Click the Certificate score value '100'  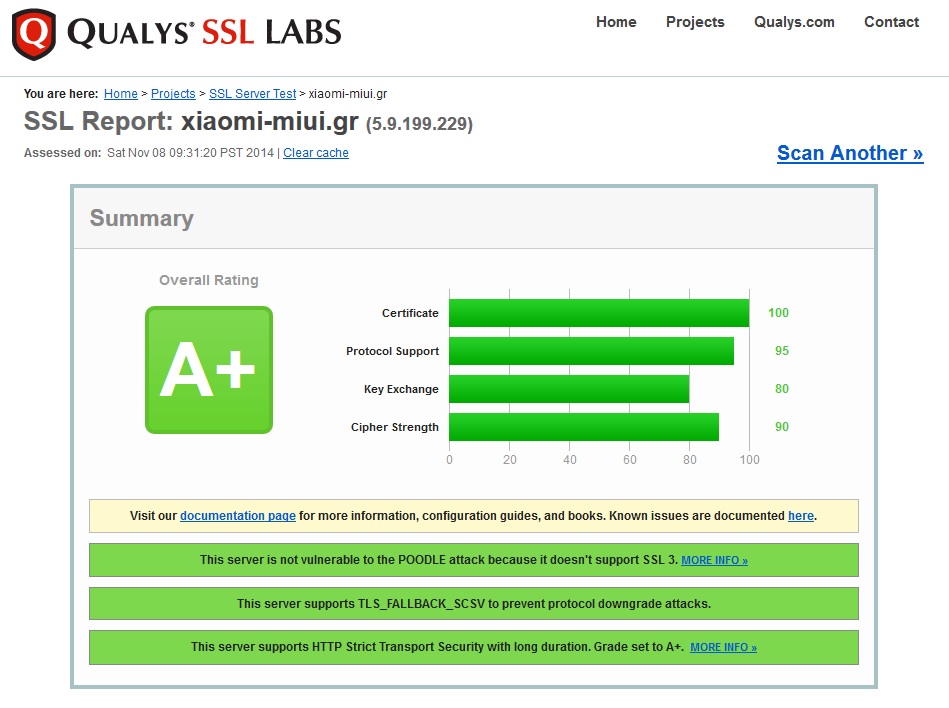tap(778, 313)
